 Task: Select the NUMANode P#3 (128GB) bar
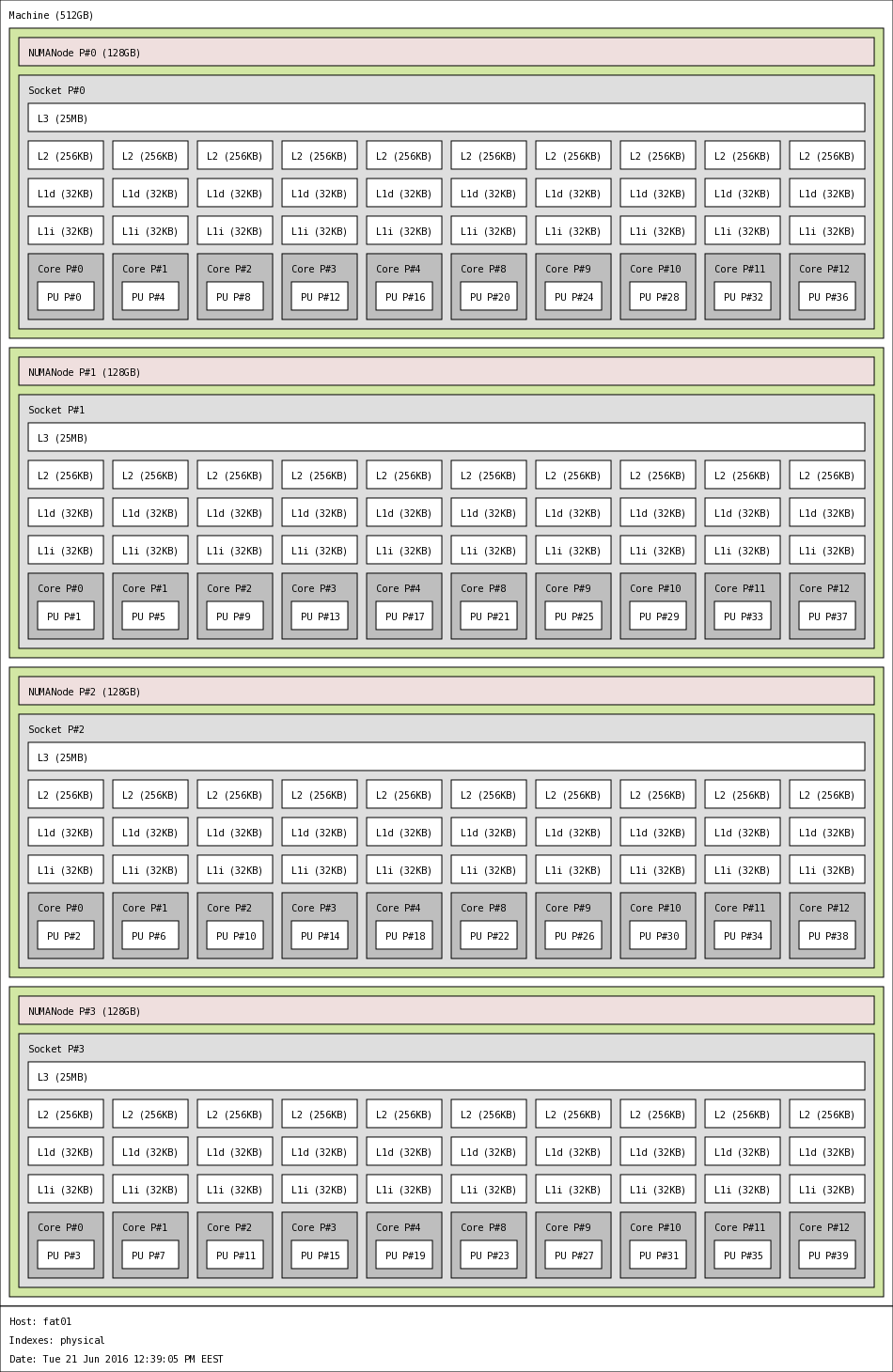(446, 1010)
